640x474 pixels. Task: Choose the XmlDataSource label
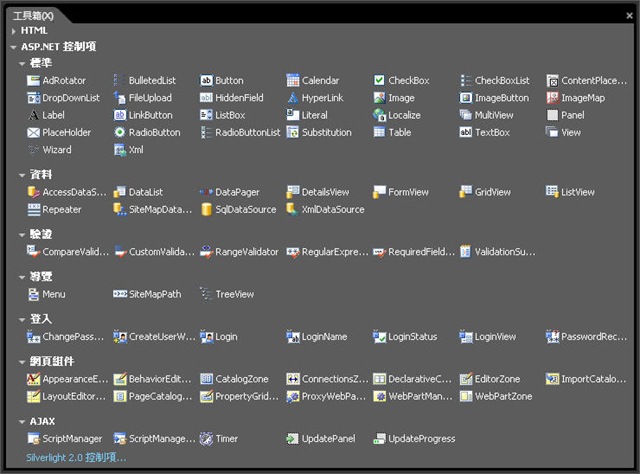333,209
